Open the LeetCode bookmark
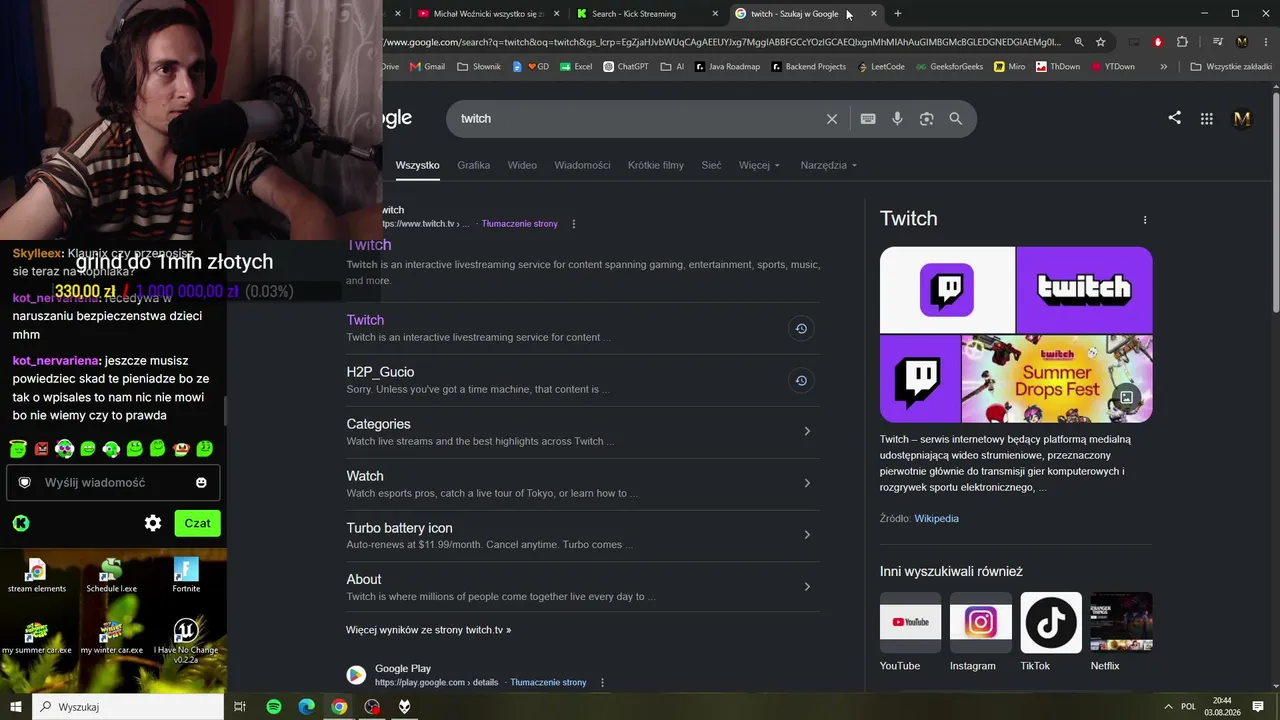Image resolution: width=1280 pixels, height=720 pixels. click(x=882, y=67)
